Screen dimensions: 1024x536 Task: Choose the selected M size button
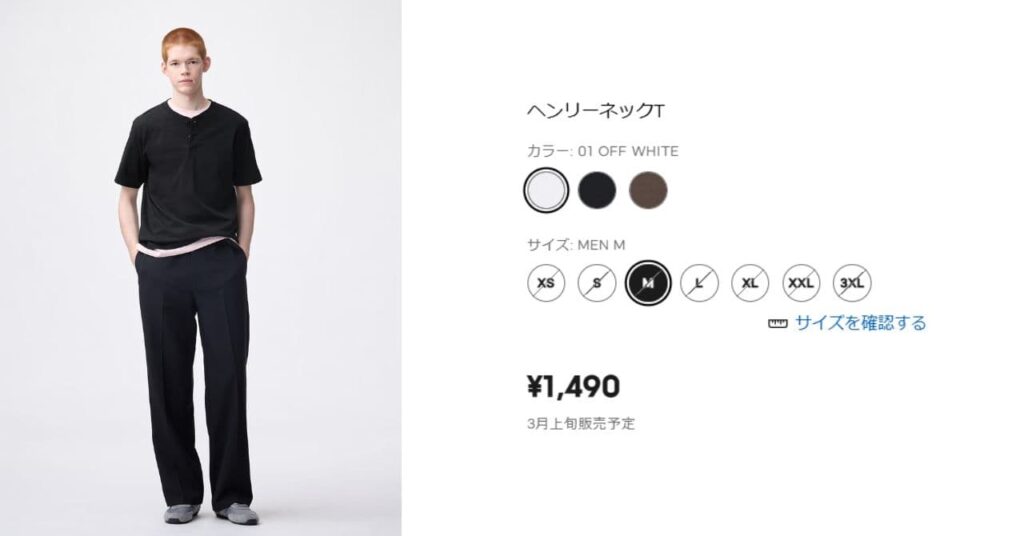[648, 283]
